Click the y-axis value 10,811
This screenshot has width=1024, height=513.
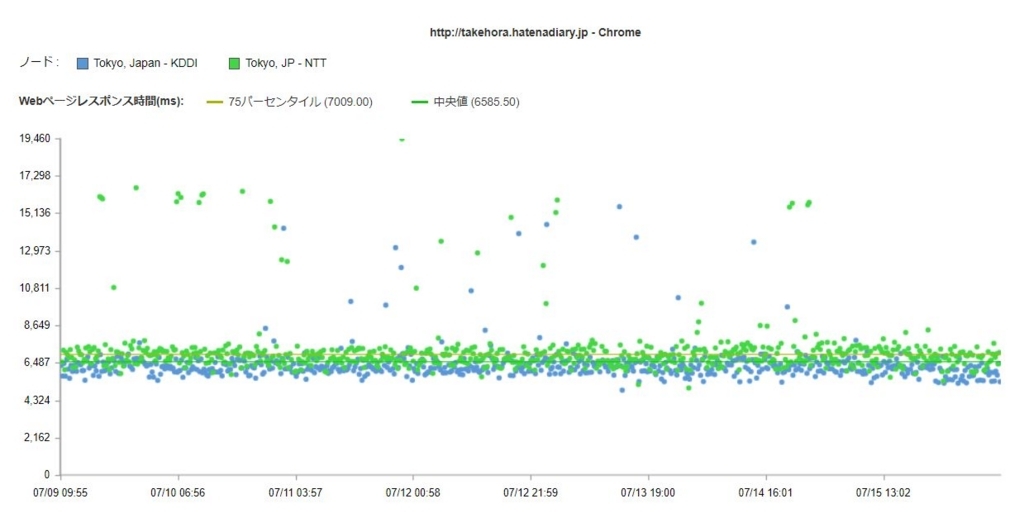(36, 288)
